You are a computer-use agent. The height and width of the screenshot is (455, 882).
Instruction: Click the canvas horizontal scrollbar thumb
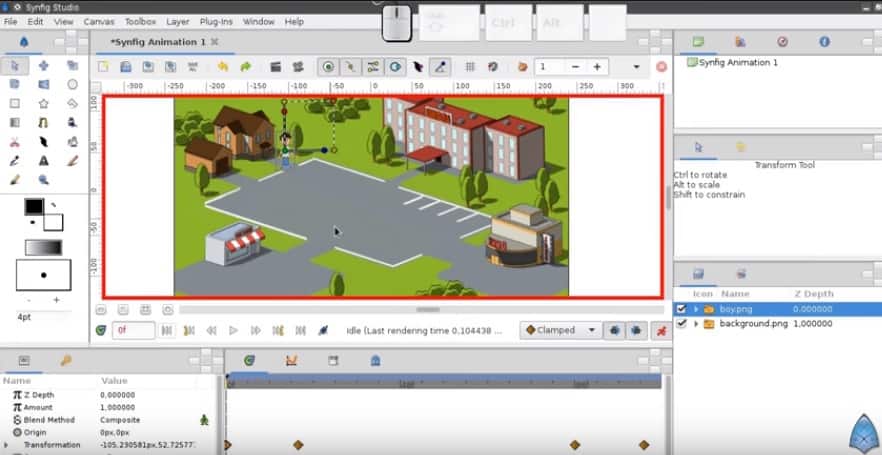(428, 309)
